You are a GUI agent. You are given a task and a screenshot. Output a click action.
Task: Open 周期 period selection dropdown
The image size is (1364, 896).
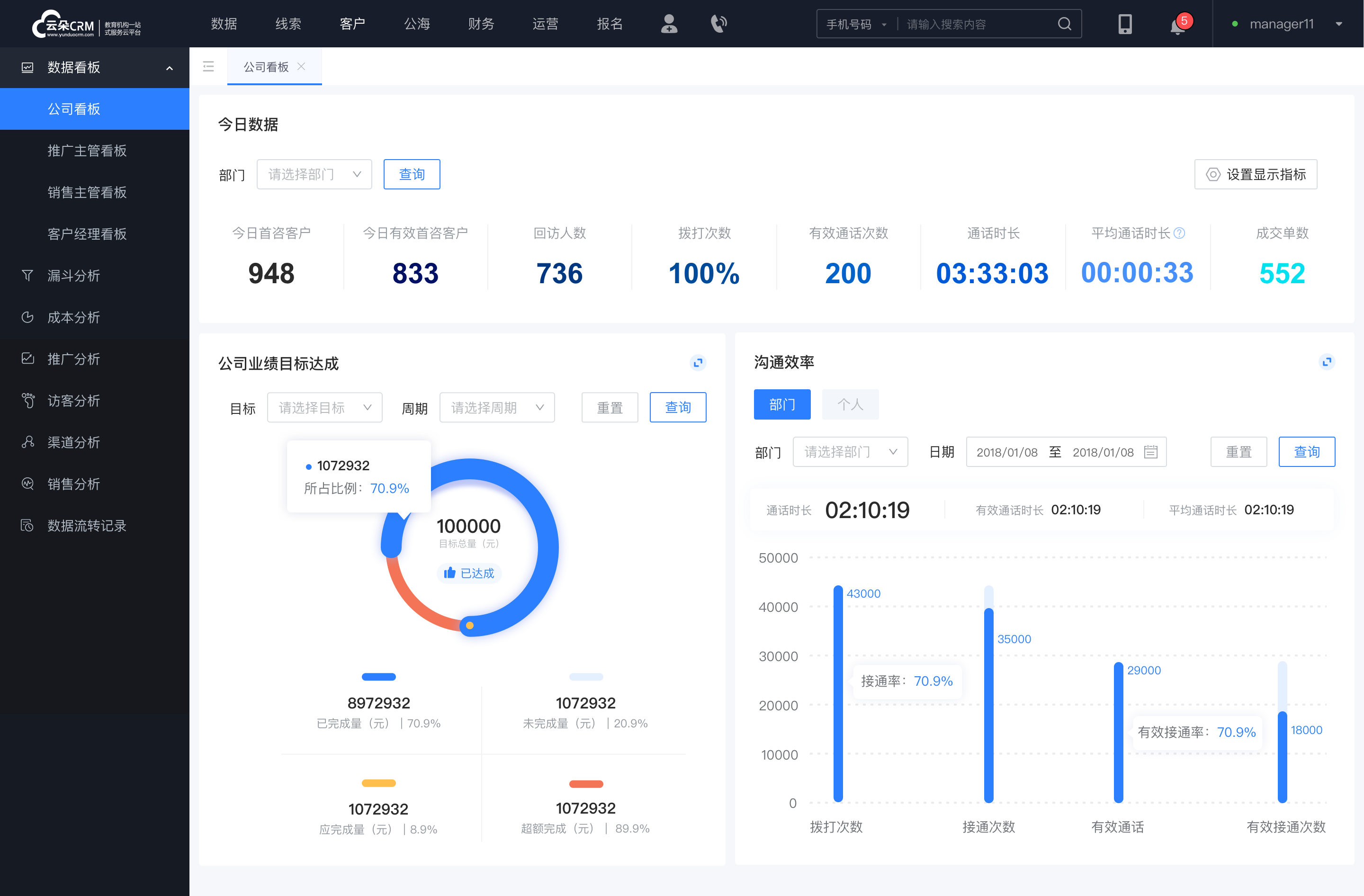coord(496,406)
